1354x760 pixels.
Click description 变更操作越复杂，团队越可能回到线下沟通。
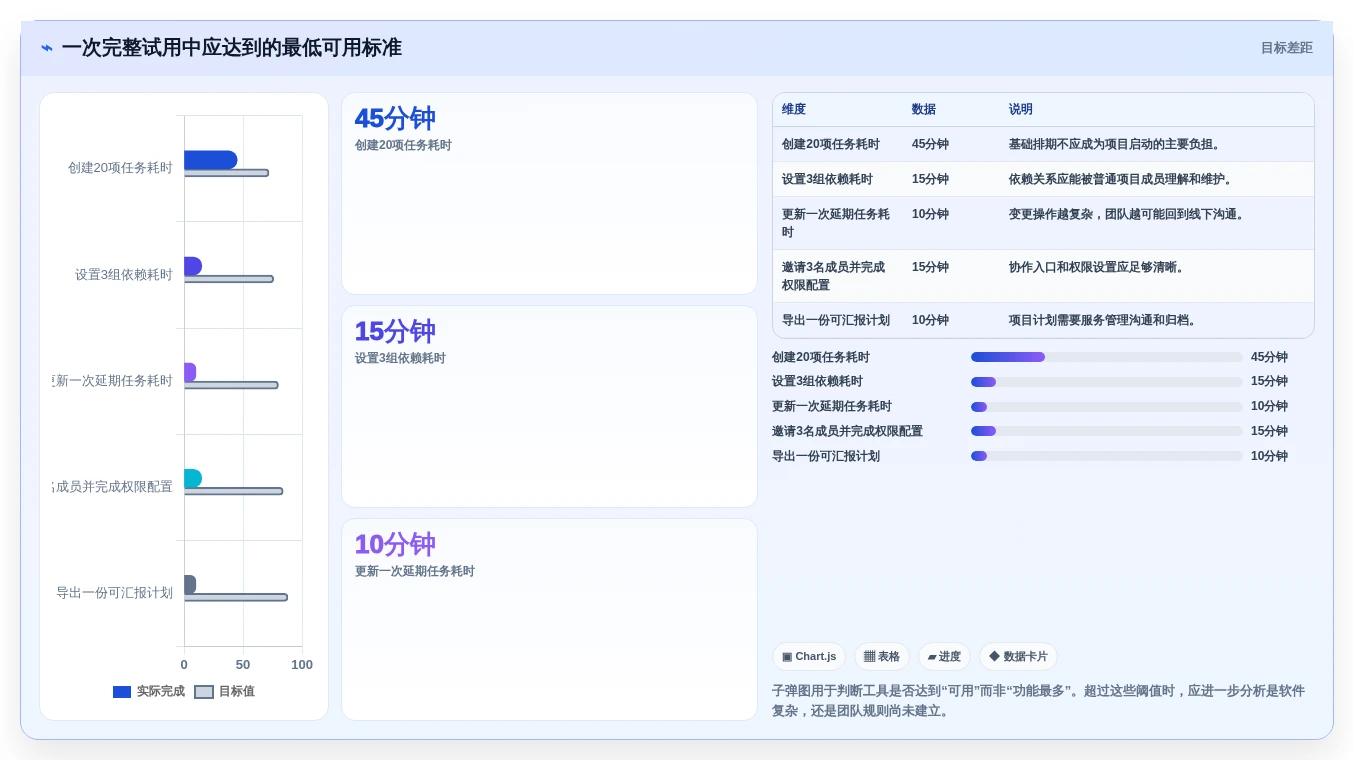[x=1128, y=214]
